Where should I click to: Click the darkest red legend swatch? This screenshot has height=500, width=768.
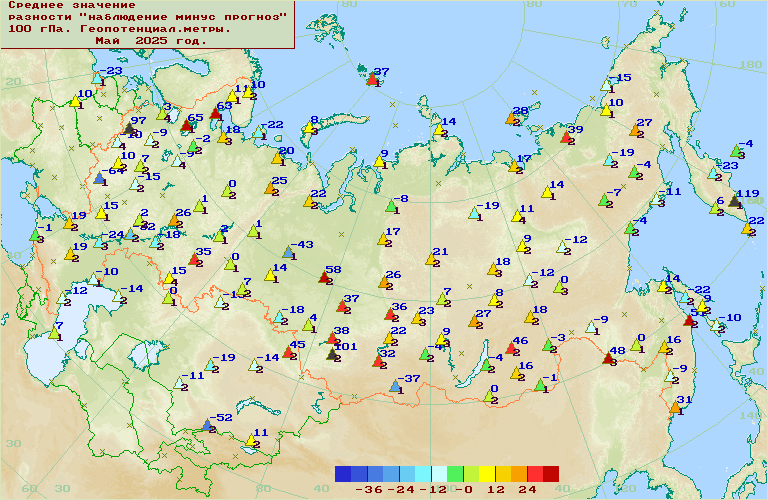[x=551, y=474]
